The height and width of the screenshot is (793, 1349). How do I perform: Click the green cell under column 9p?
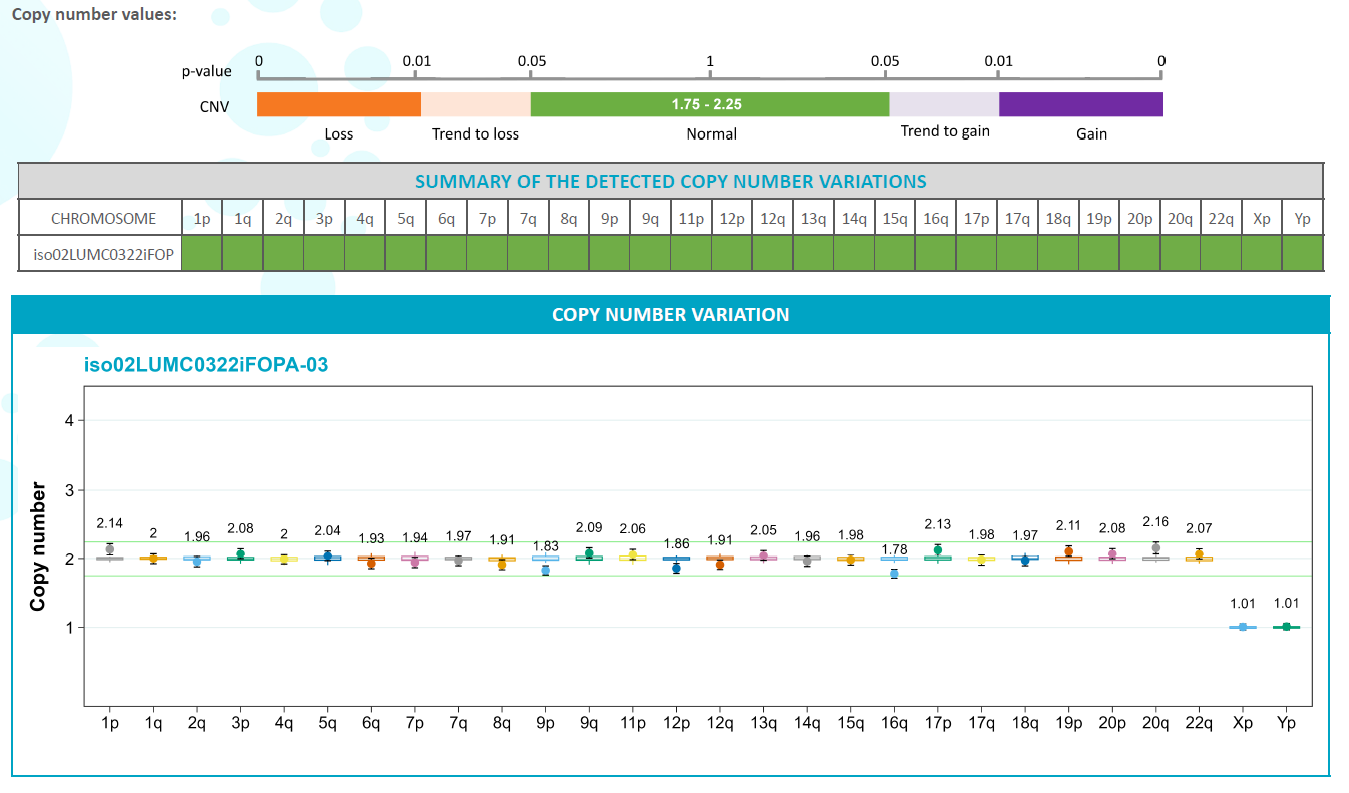point(609,254)
